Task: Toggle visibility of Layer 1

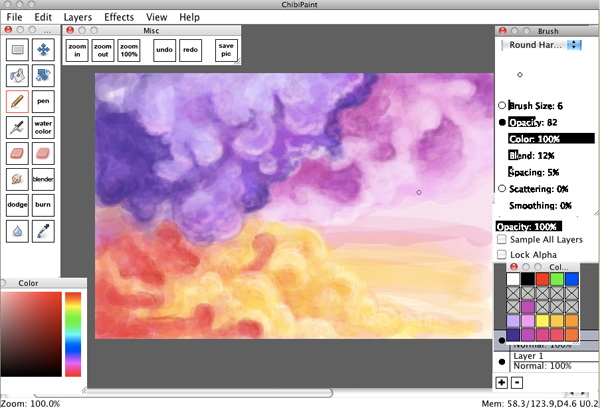Action: pyautogui.click(x=502, y=361)
